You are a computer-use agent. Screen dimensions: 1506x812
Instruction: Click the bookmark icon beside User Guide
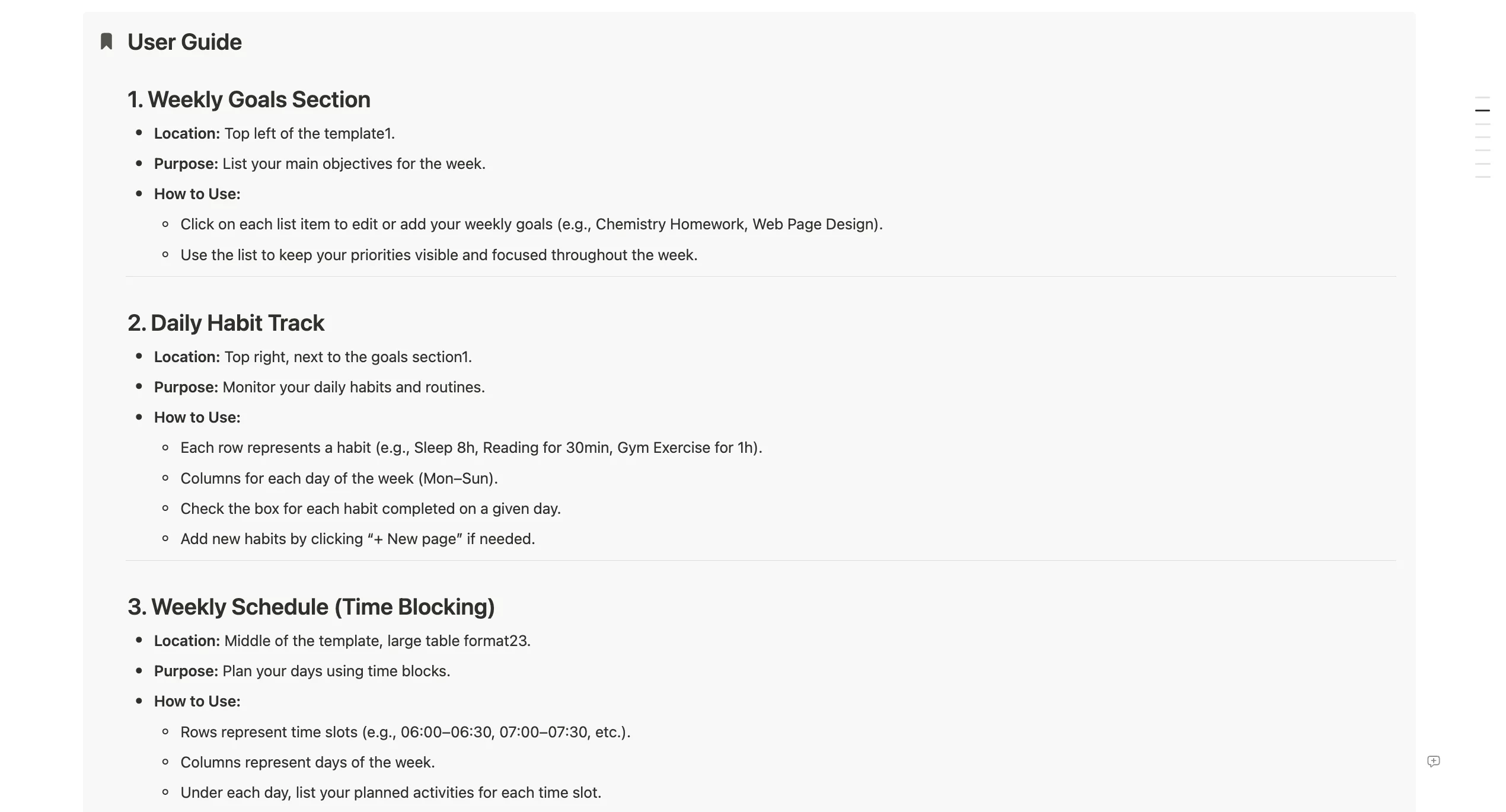pos(107,41)
